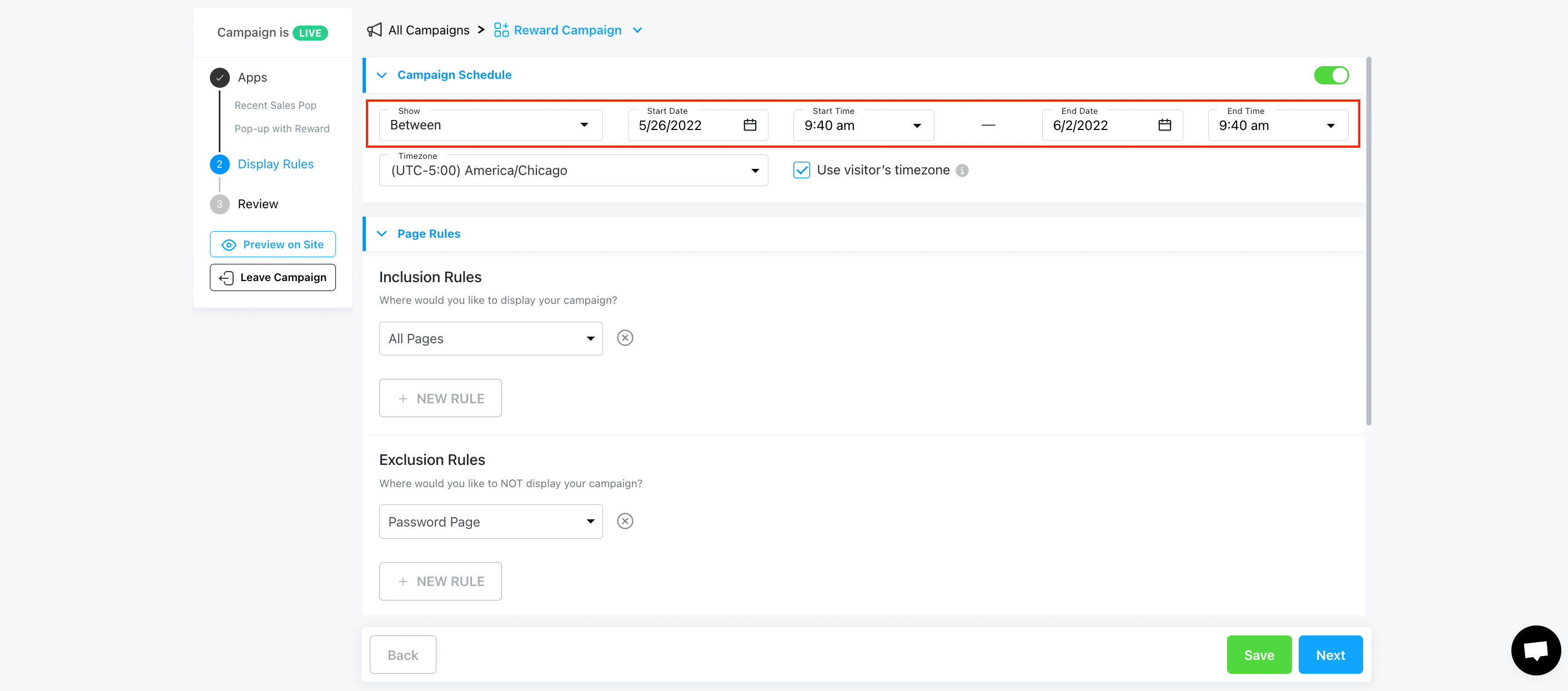Click the Reward Campaign grid icon
Screen dimensions: 1568x691
pos(501,30)
